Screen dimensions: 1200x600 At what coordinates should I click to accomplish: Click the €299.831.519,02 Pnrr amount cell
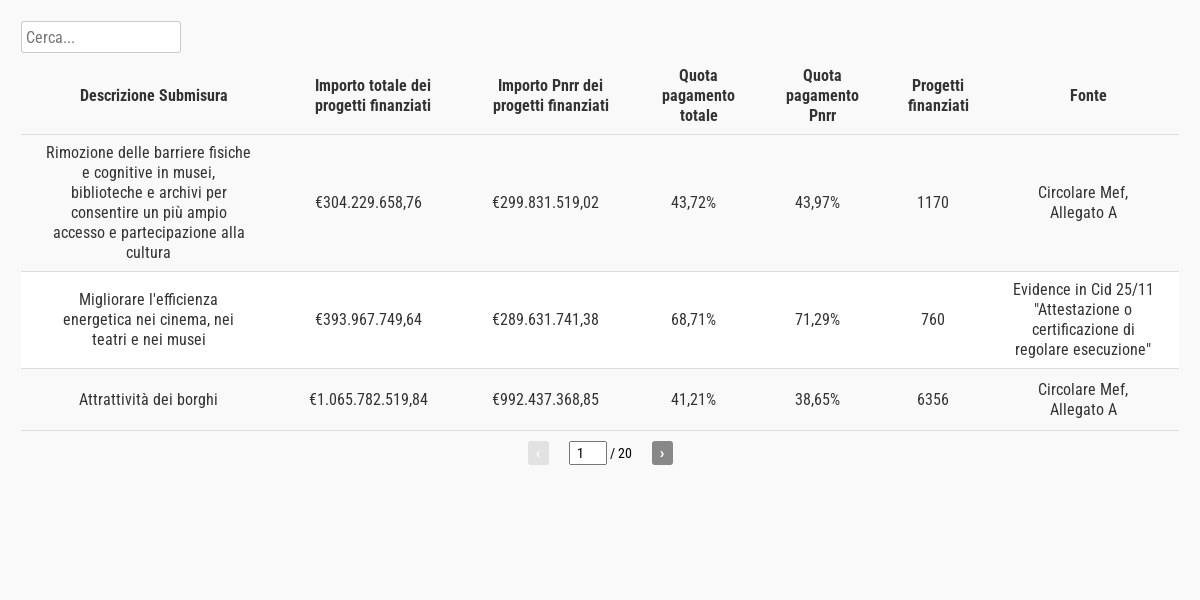545,203
